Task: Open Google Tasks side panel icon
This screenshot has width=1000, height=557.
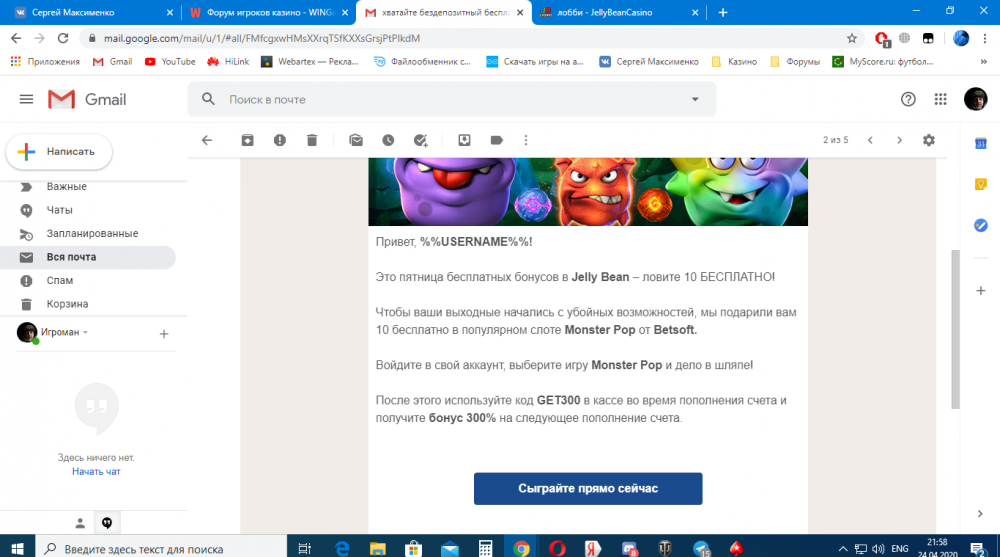Action: pyautogui.click(x=981, y=225)
